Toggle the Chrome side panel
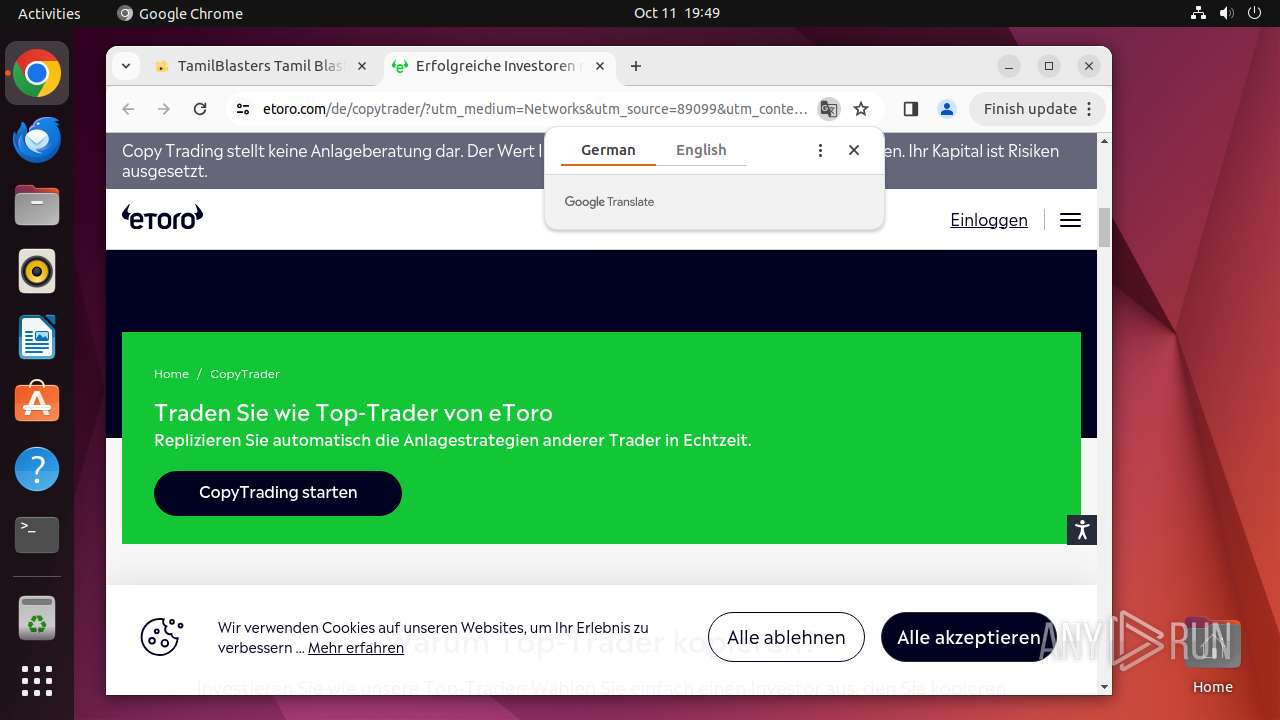The image size is (1280, 720). [910, 109]
